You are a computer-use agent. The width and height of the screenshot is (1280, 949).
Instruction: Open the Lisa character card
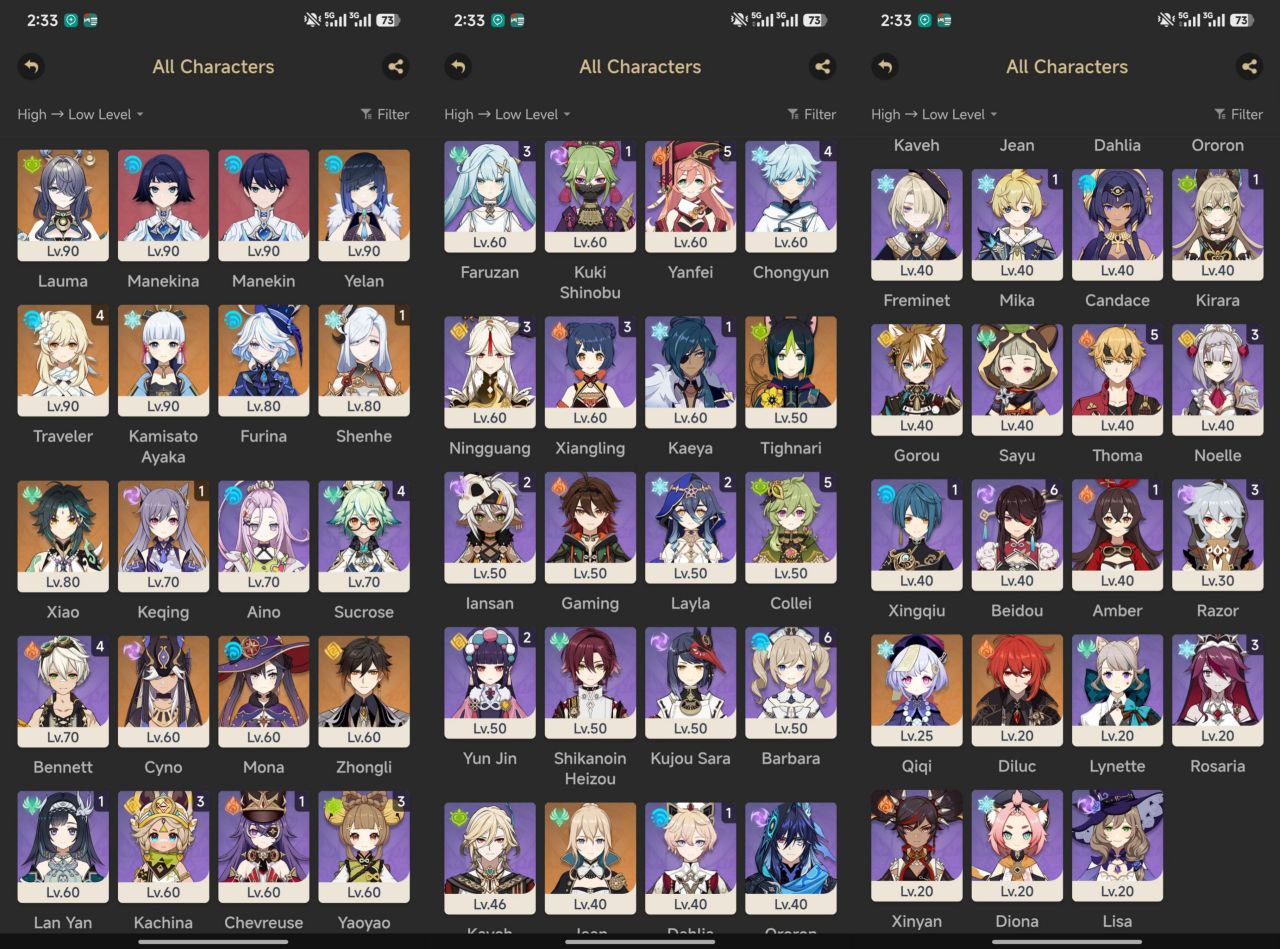1117,845
